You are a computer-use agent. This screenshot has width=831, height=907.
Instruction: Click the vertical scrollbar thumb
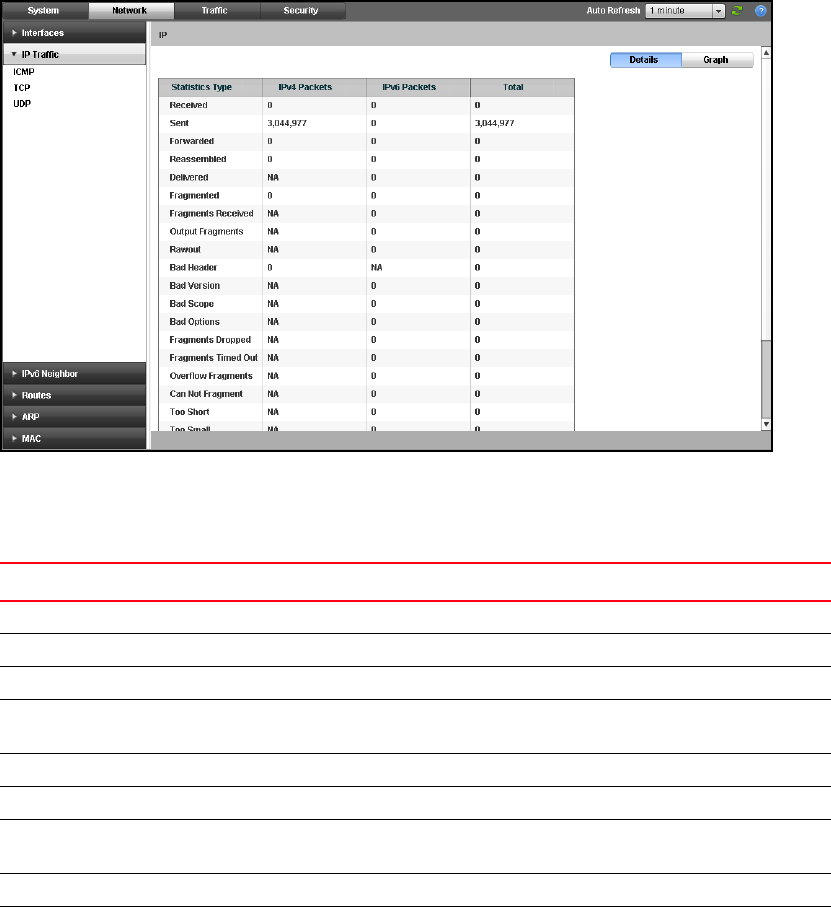click(x=766, y=379)
